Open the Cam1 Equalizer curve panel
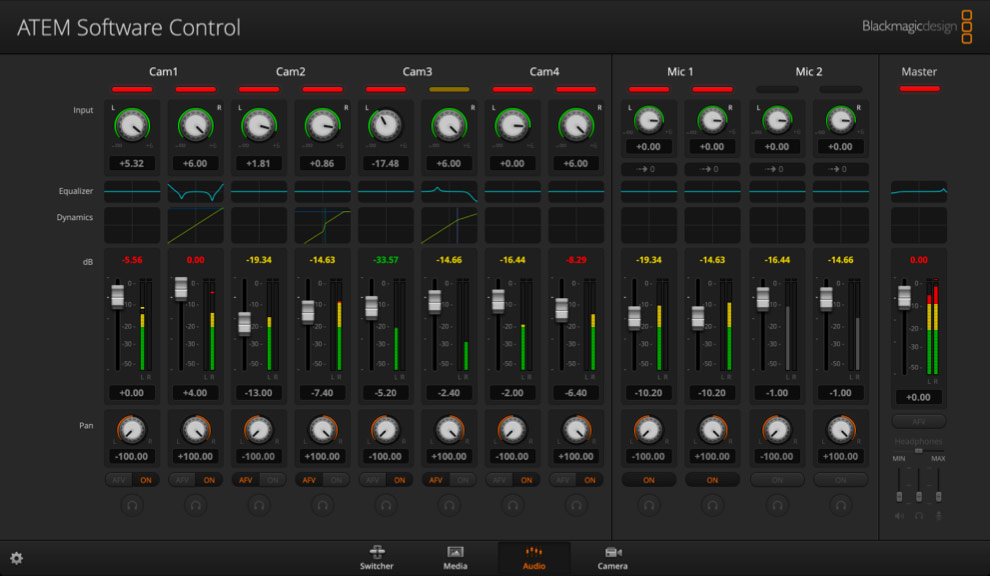This screenshot has width=990, height=576. point(132,190)
